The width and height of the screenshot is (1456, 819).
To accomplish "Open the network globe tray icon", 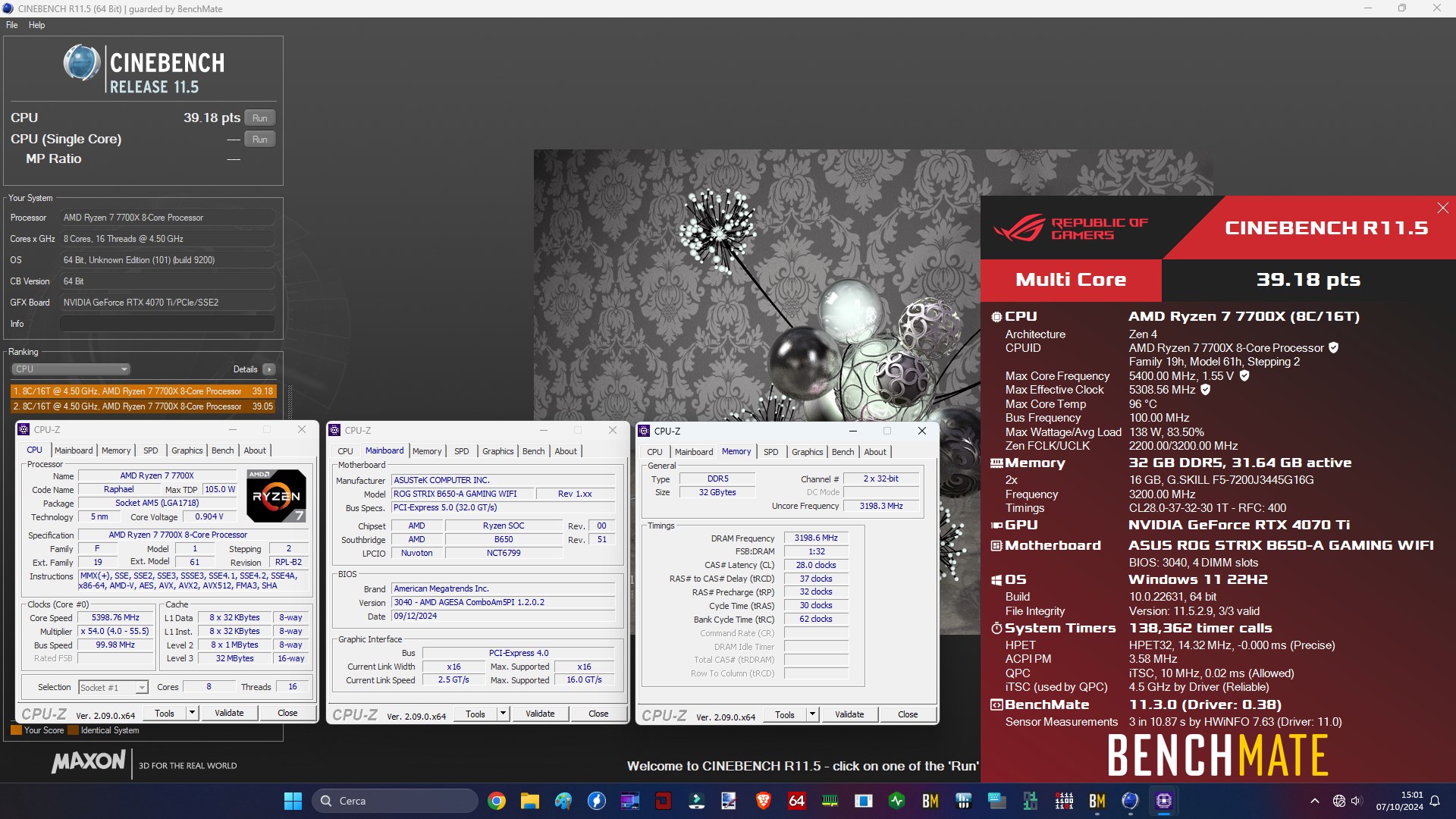I will coord(1339,801).
